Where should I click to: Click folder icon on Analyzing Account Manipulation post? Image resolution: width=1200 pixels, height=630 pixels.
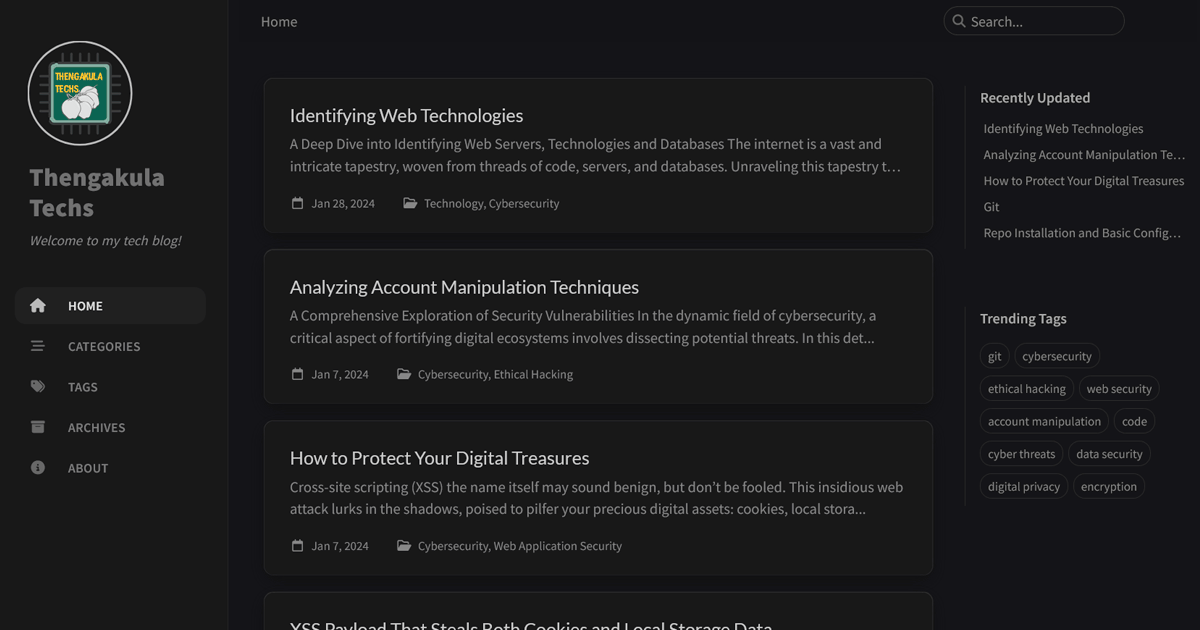click(x=403, y=374)
